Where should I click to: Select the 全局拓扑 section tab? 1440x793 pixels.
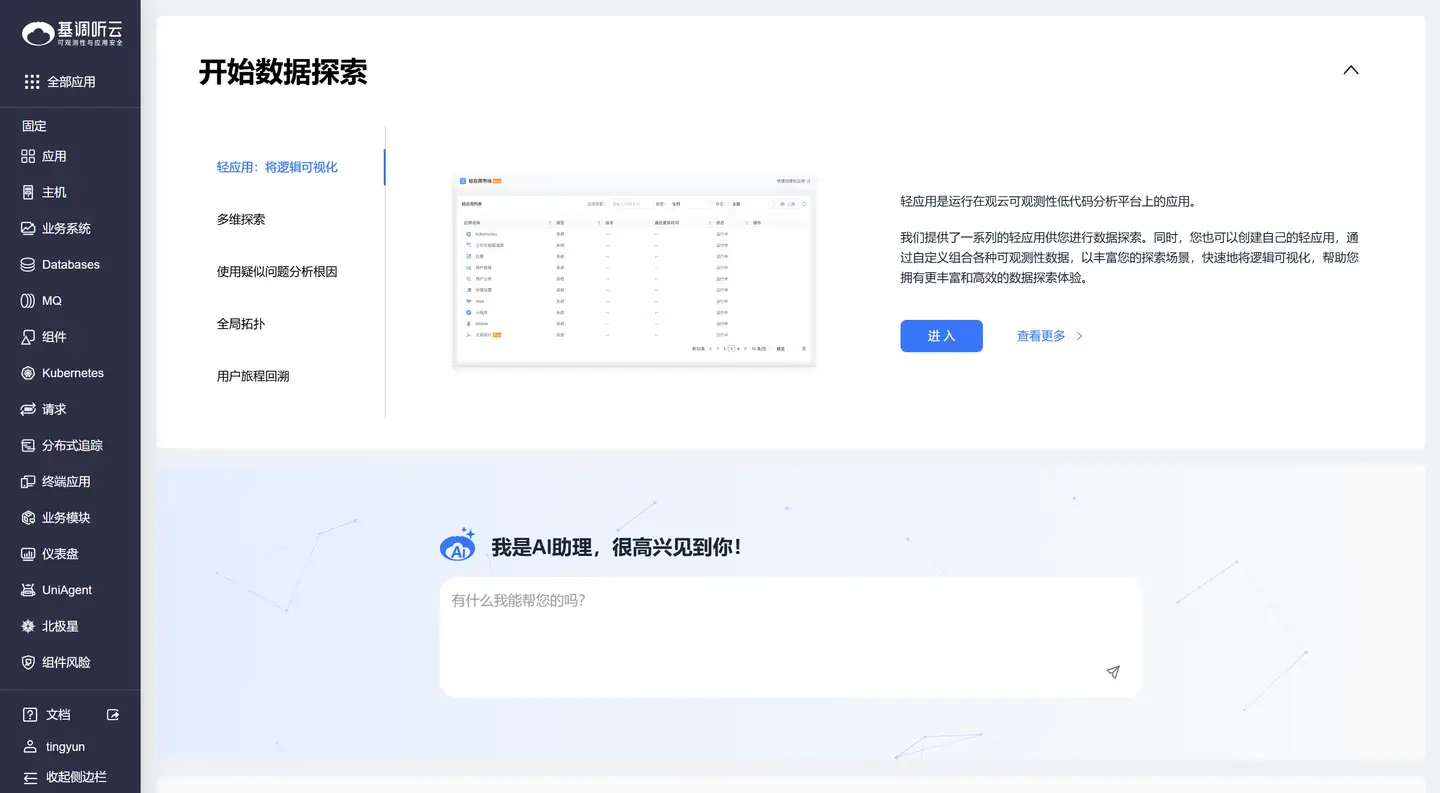coord(243,323)
